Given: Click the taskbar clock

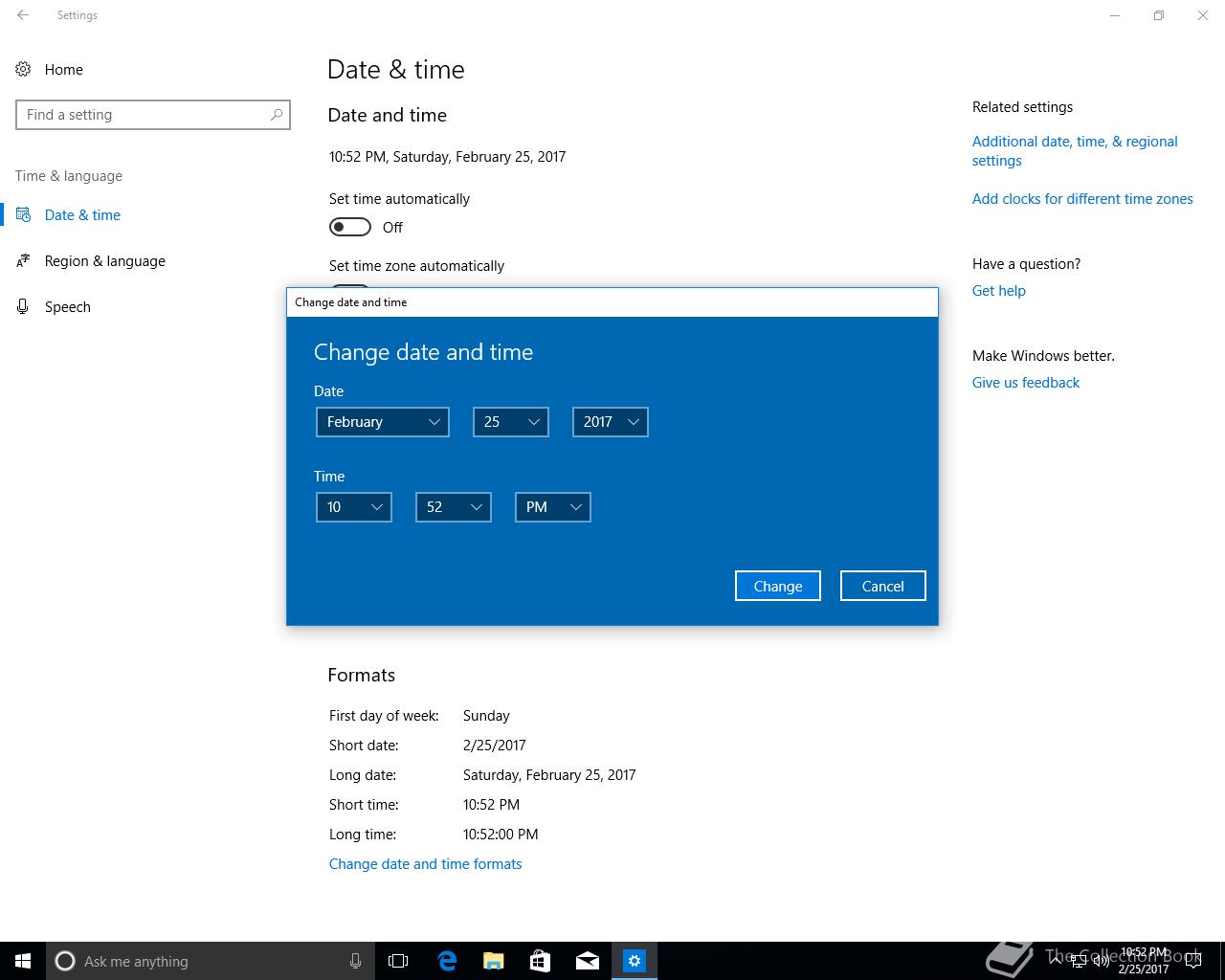Looking at the screenshot, I should (1144, 961).
